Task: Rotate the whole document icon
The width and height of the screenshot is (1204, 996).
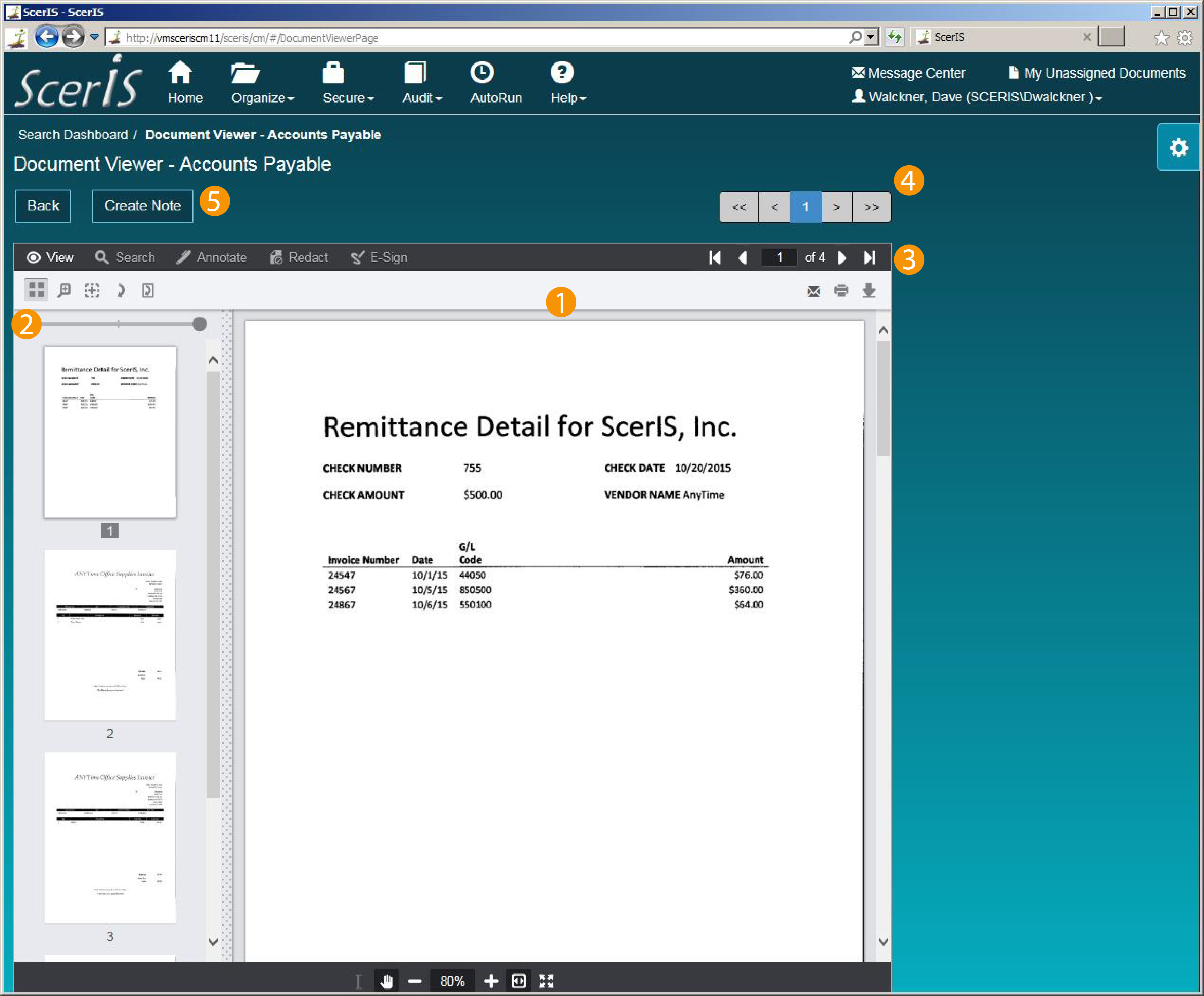Action: [x=147, y=290]
